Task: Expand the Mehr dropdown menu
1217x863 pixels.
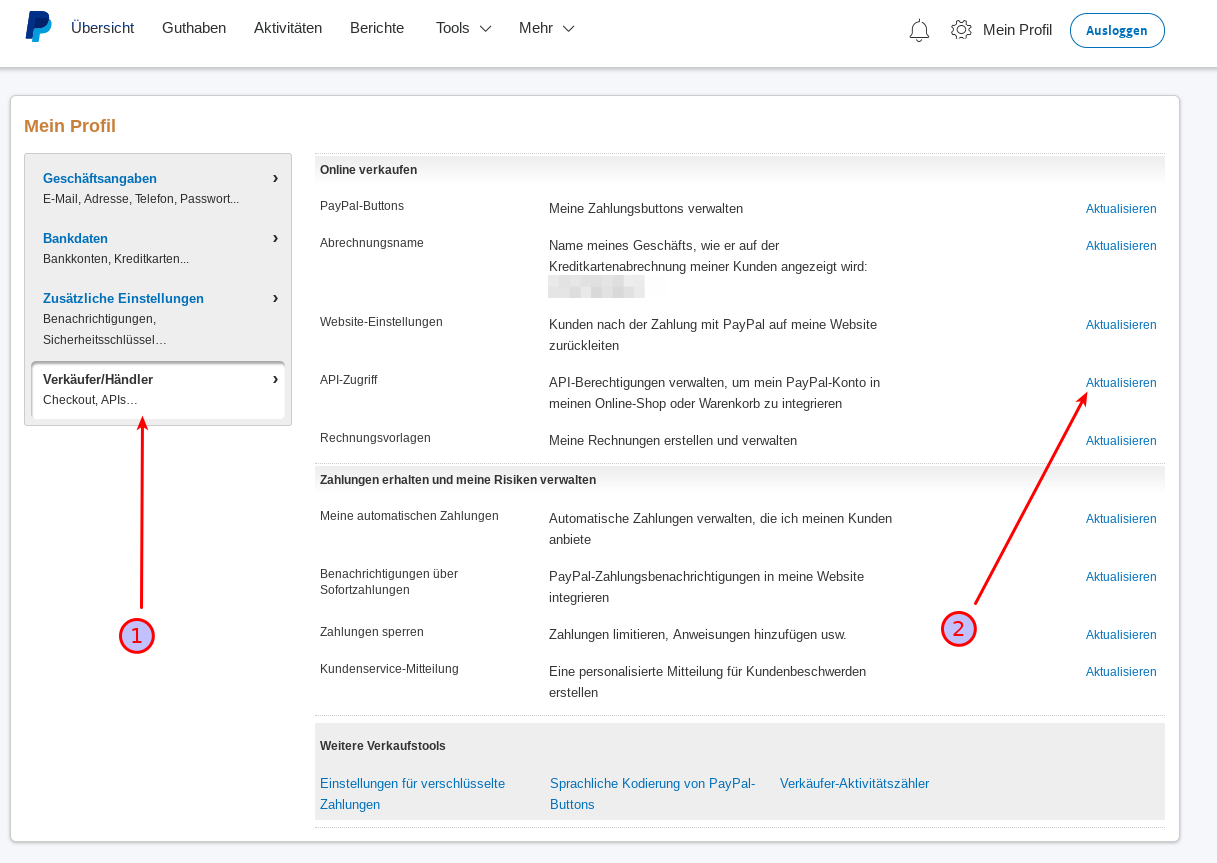Action: (x=547, y=28)
